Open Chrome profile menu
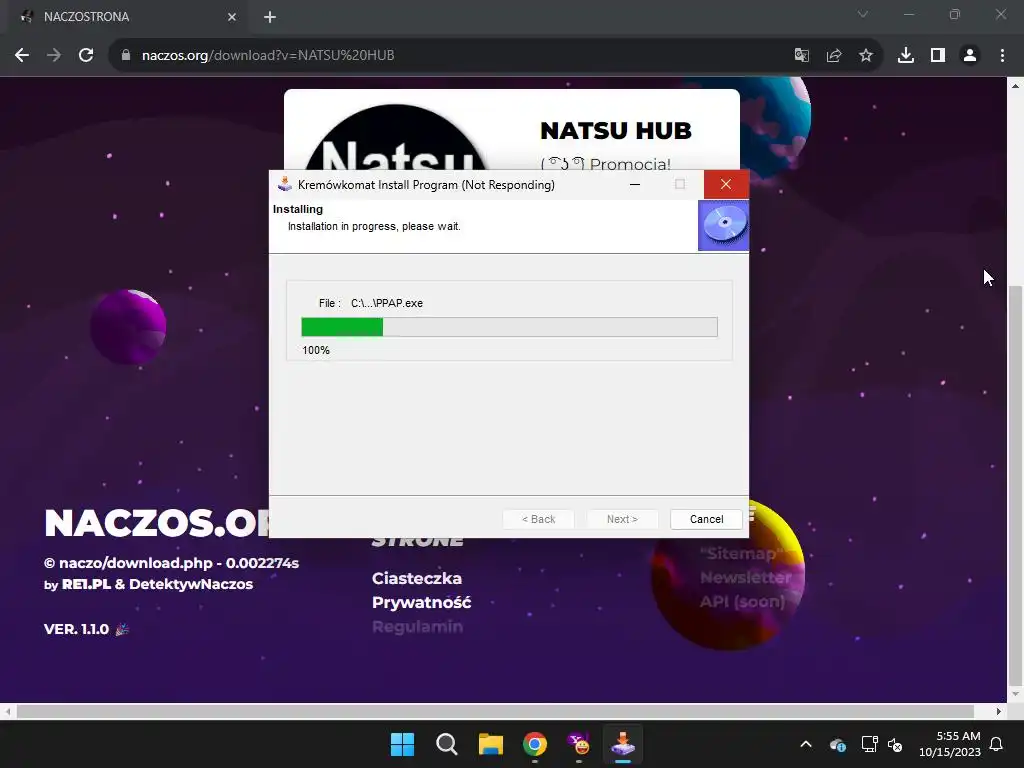The width and height of the screenshot is (1024, 768). tap(970, 56)
